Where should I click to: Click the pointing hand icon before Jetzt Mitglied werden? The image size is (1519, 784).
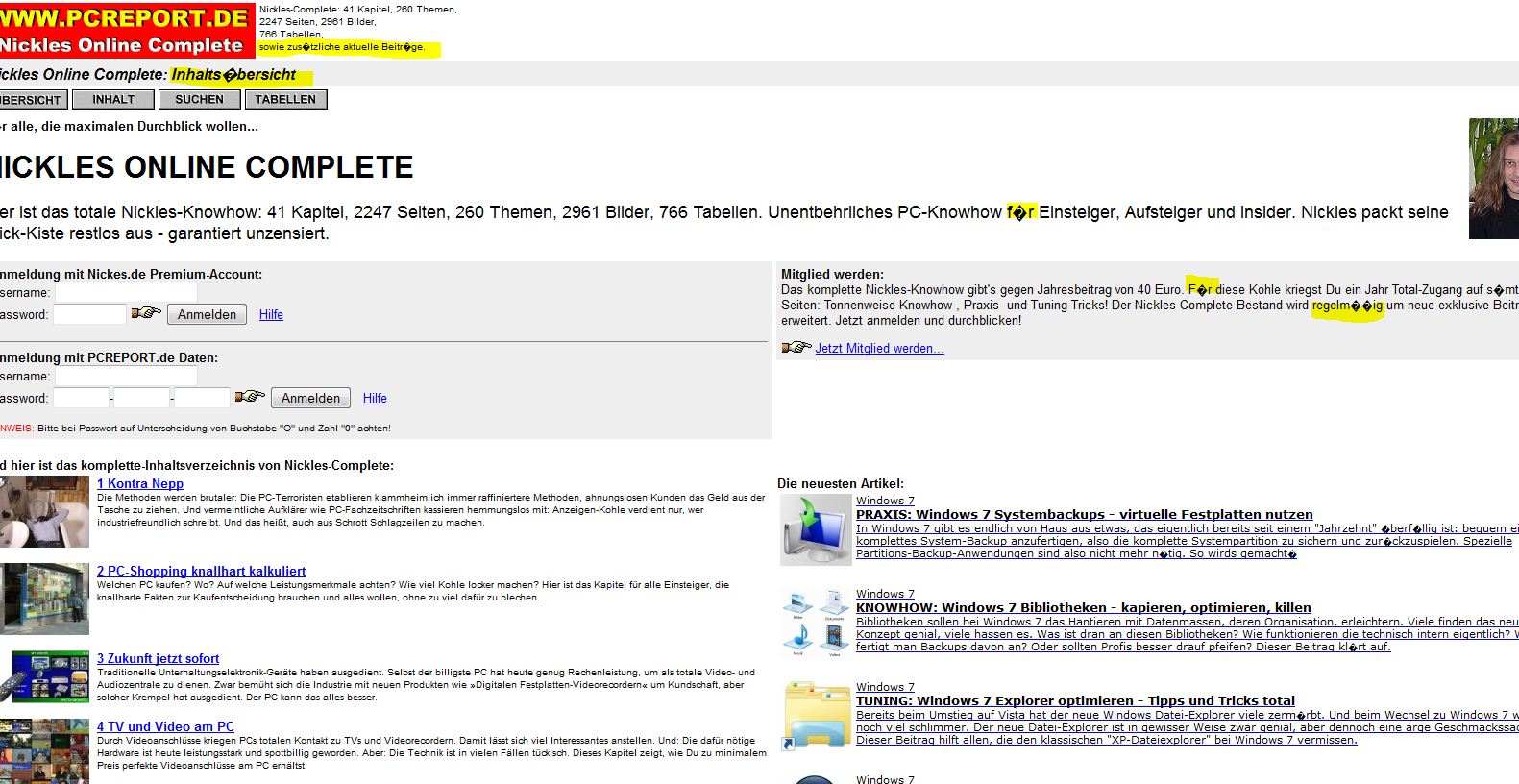click(796, 347)
